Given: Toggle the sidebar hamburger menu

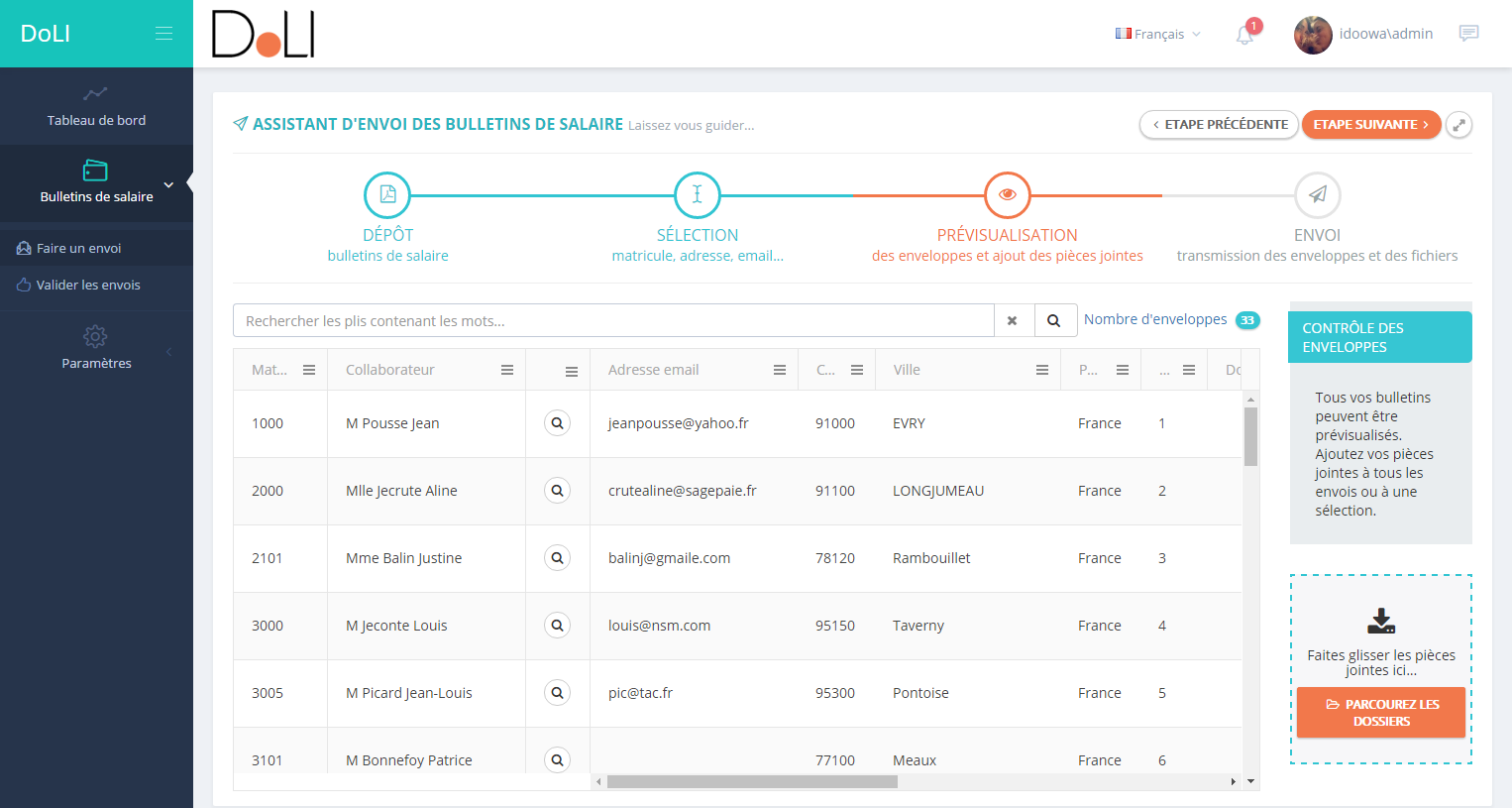Looking at the screenshot, I should (163, 34).
